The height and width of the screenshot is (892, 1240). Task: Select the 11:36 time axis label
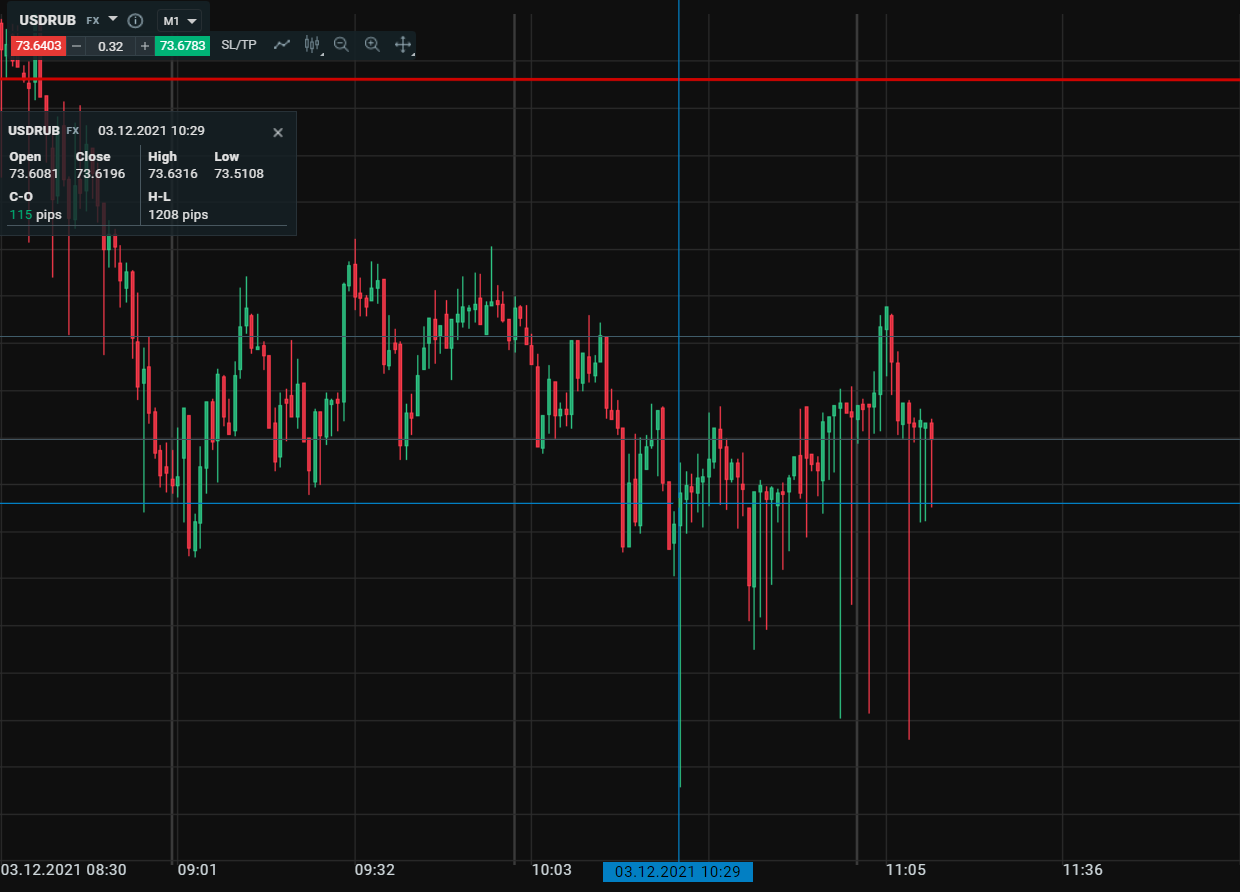coord(1082,870)
